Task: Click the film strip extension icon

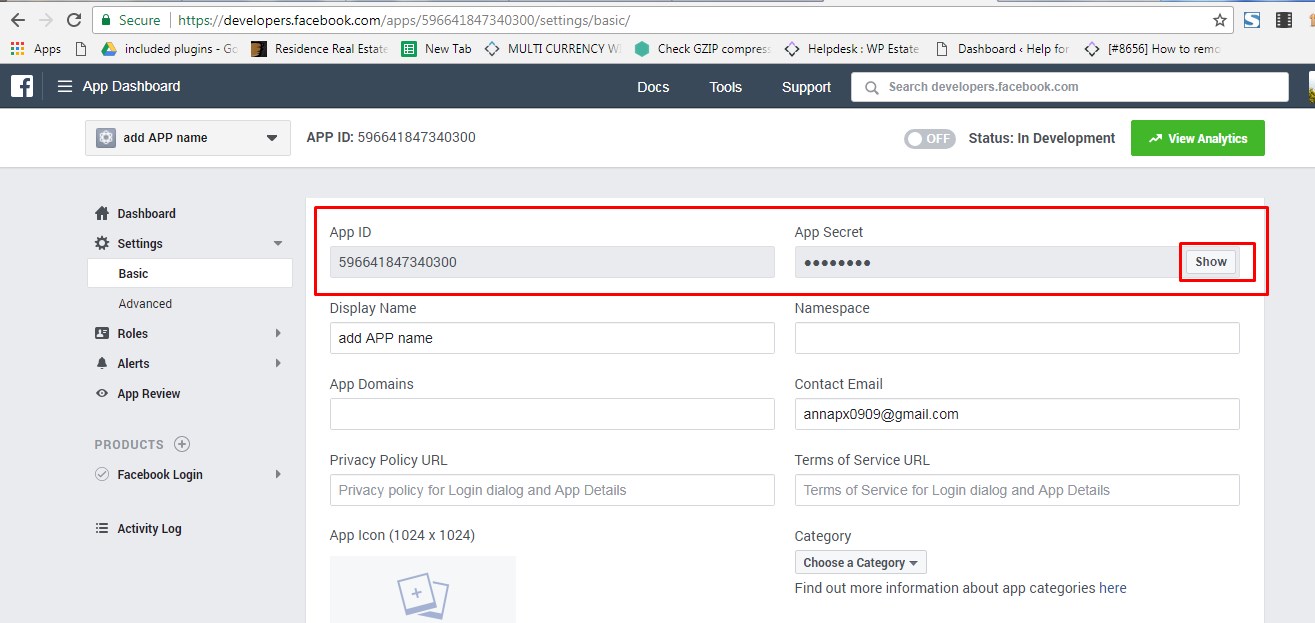Action: 1284,20
